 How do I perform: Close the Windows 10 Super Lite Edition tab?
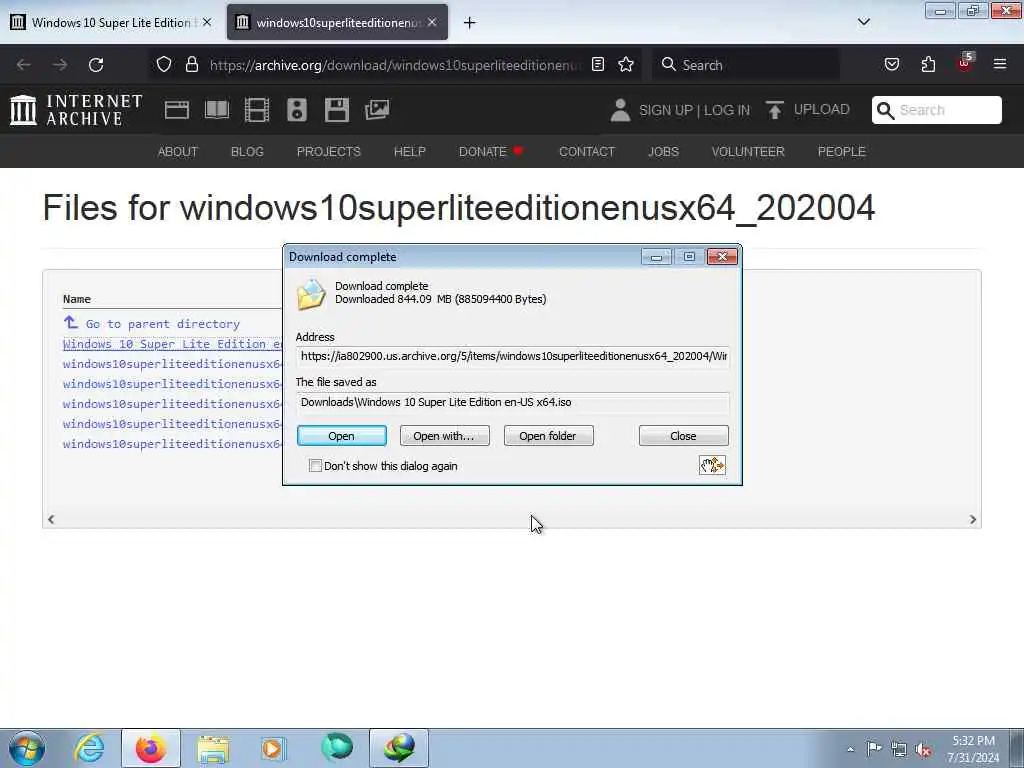[x=207, y=22]
